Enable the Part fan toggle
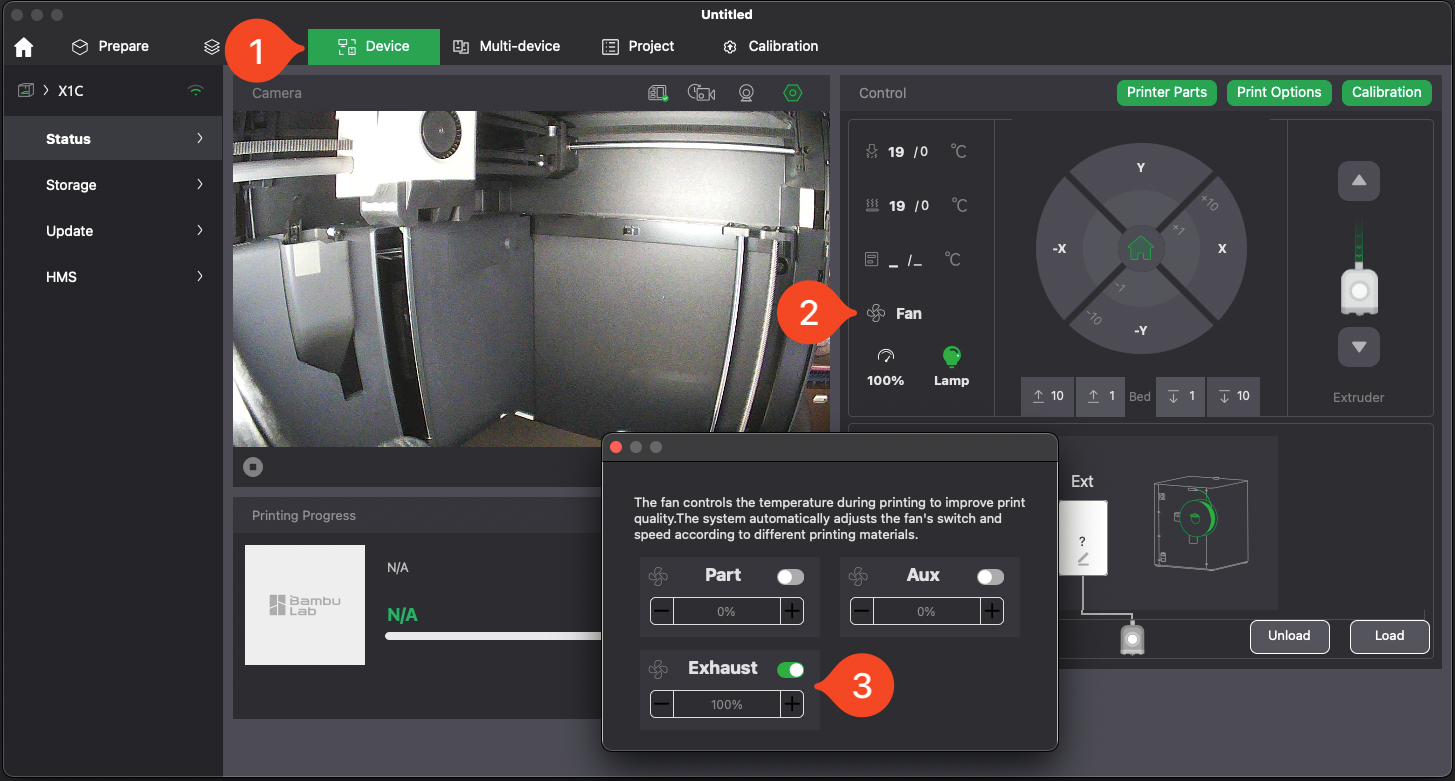This screenshot has height=781, width=1455. pos(790,576)
